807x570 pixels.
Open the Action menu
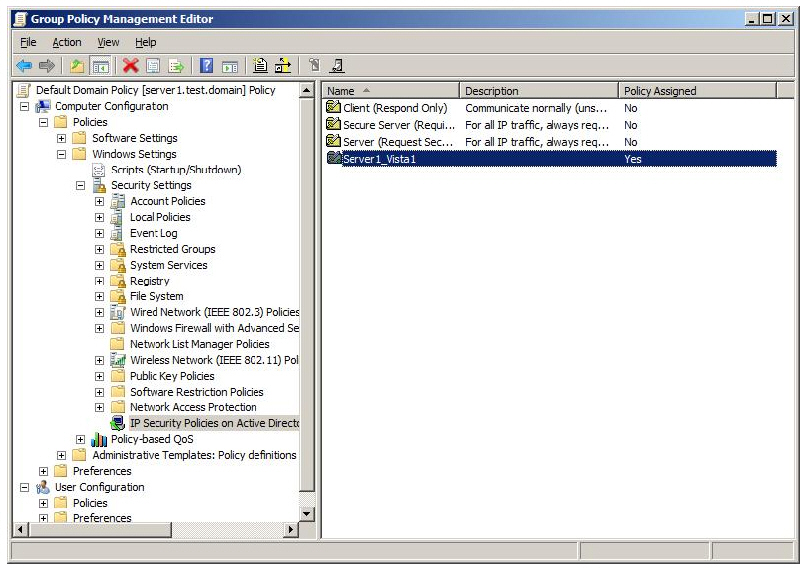click(67, 42)
